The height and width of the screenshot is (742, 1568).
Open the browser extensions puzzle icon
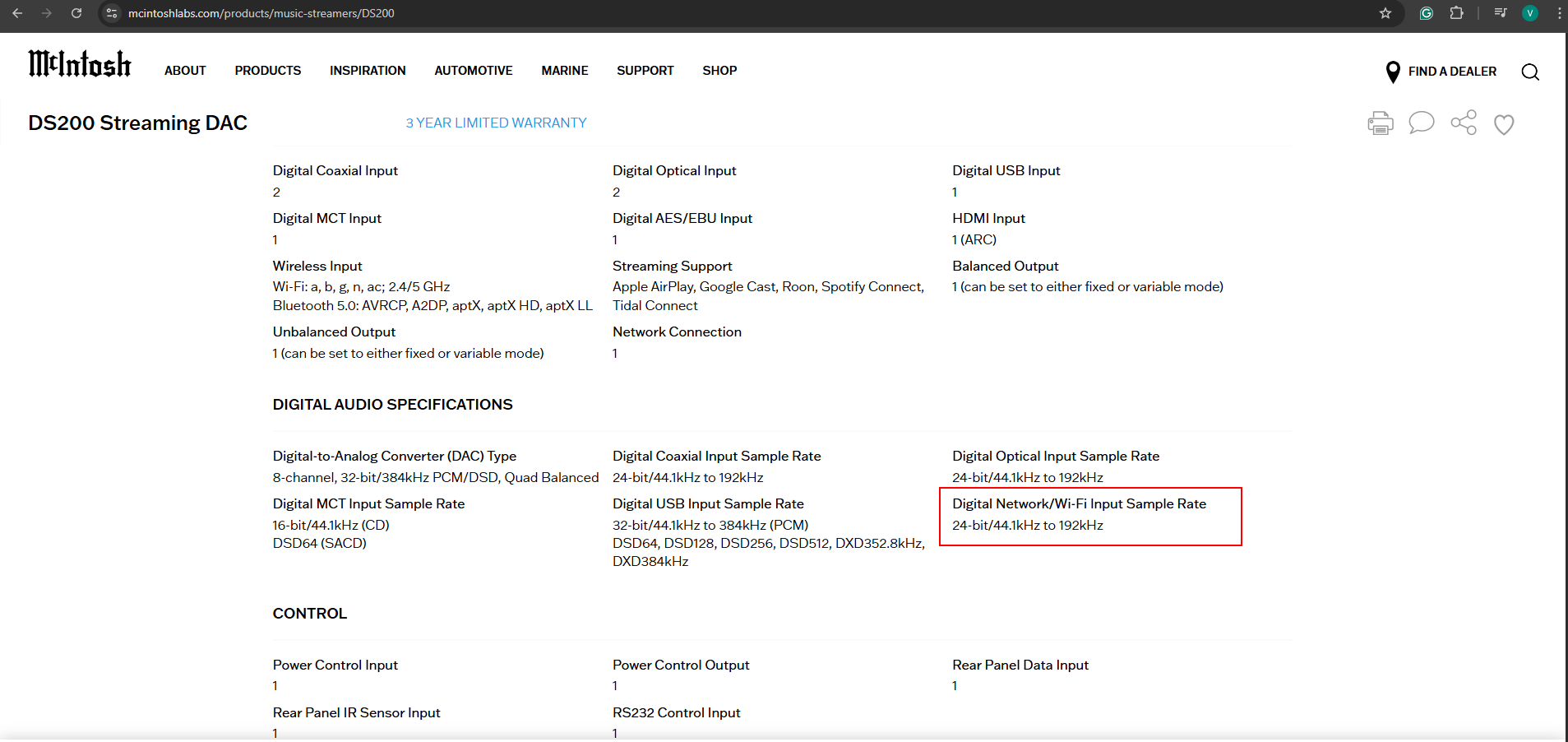point(1456,13)
